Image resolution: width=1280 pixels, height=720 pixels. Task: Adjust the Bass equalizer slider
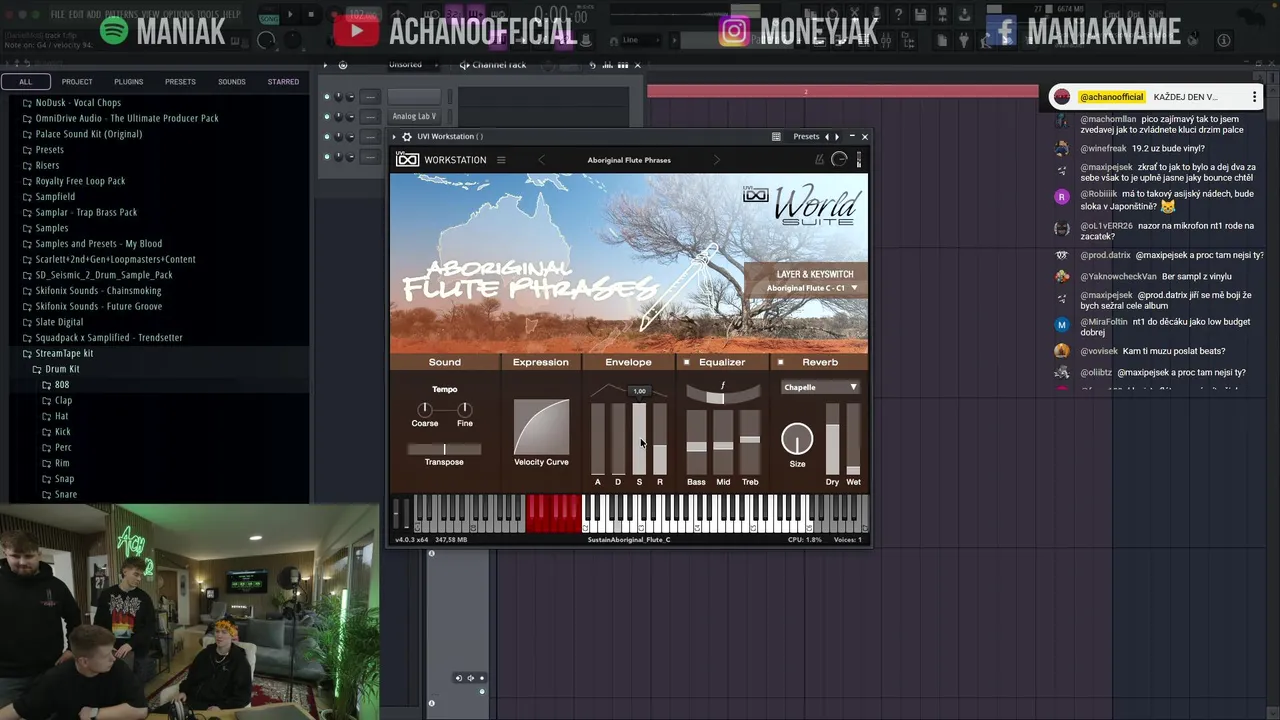click(696, 441)
